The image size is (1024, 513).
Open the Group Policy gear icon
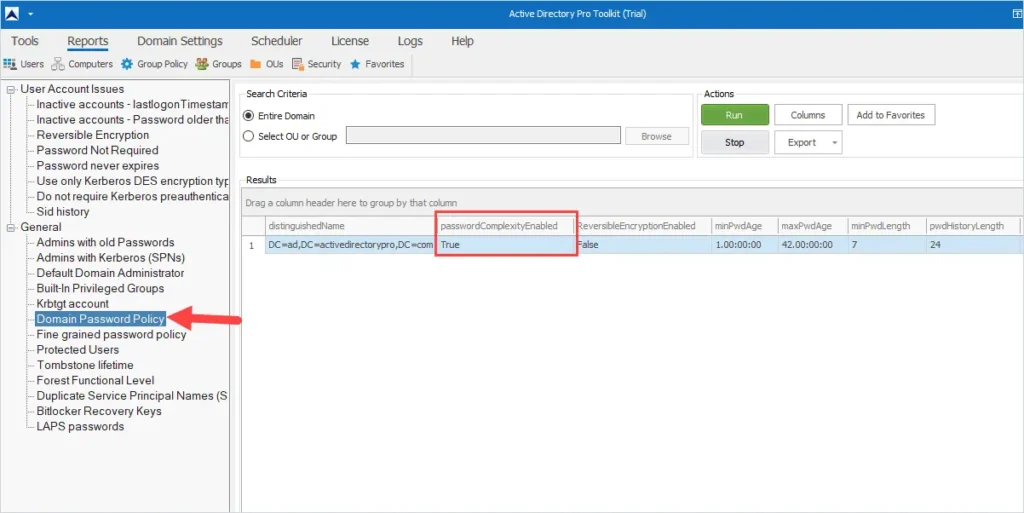pos(127,64)
